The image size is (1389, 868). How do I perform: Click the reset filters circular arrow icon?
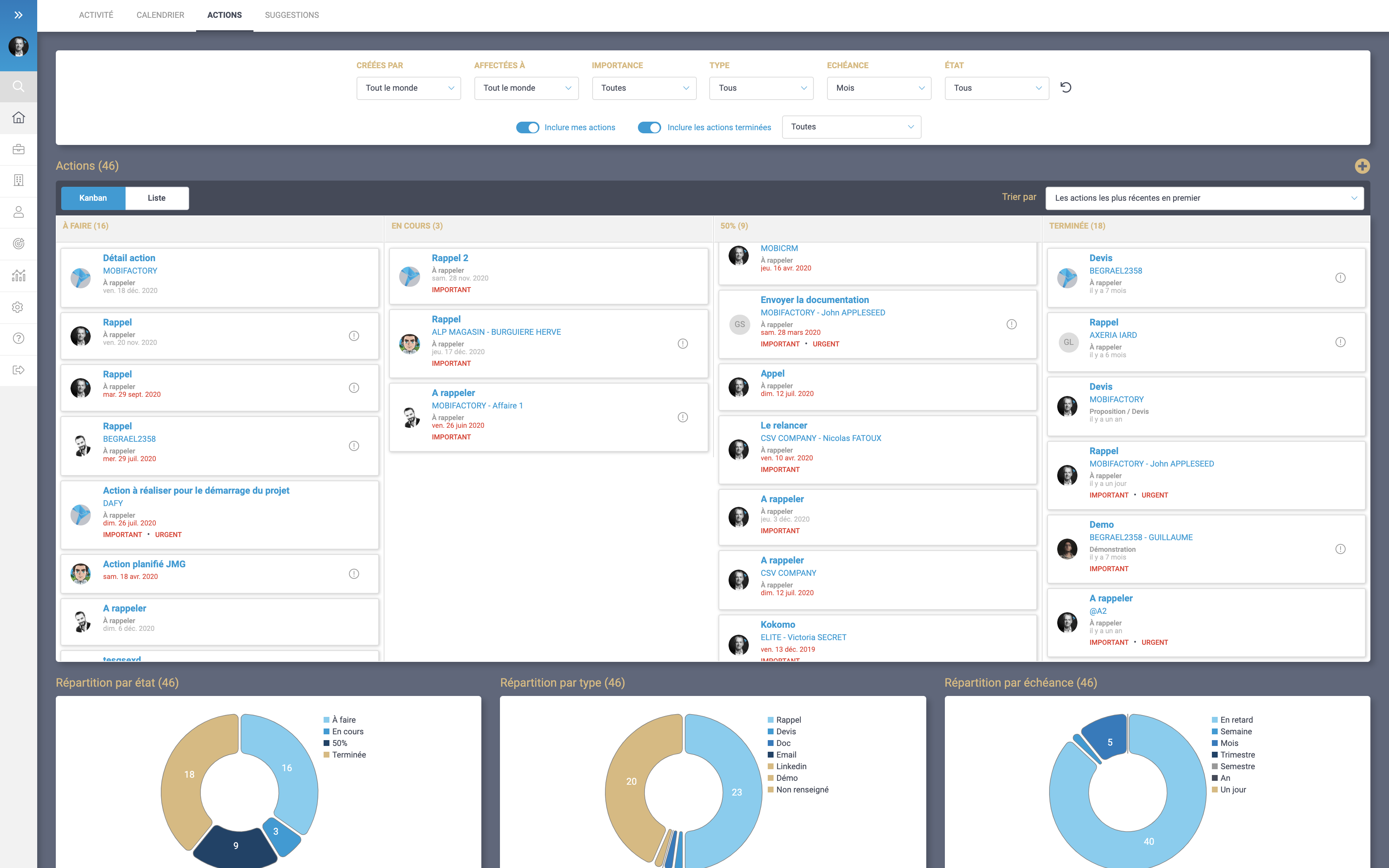point(1065,87)
